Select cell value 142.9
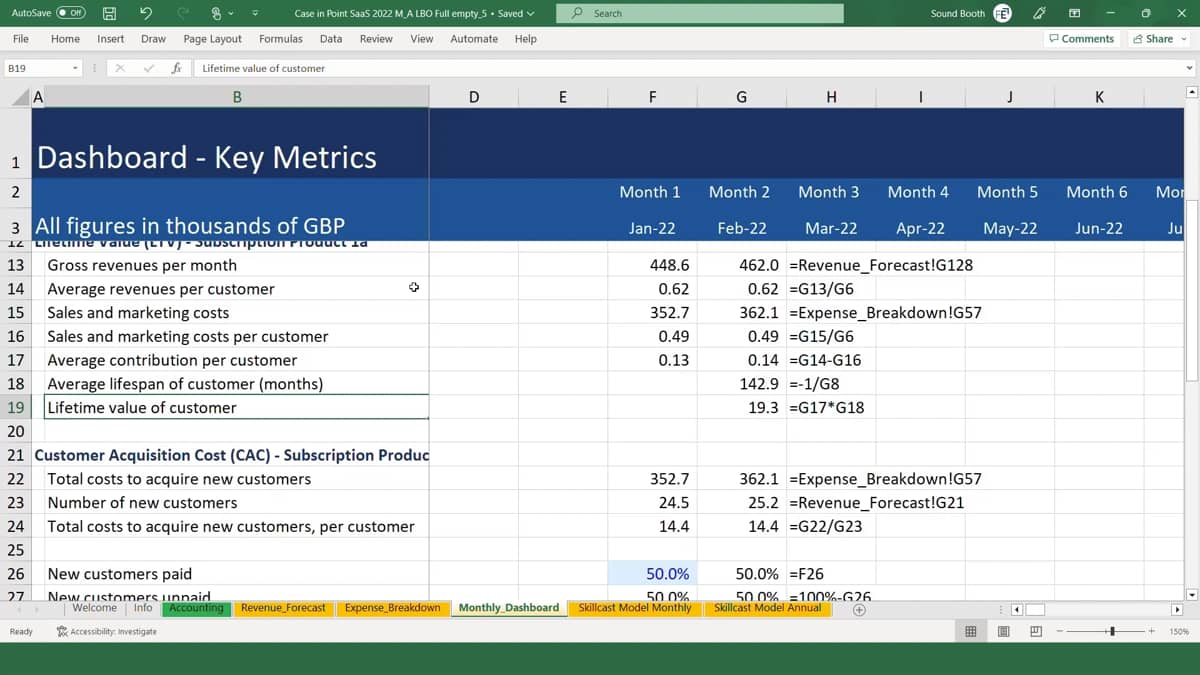The height and width of the screenshot is (675, 1200). (741, 384)
